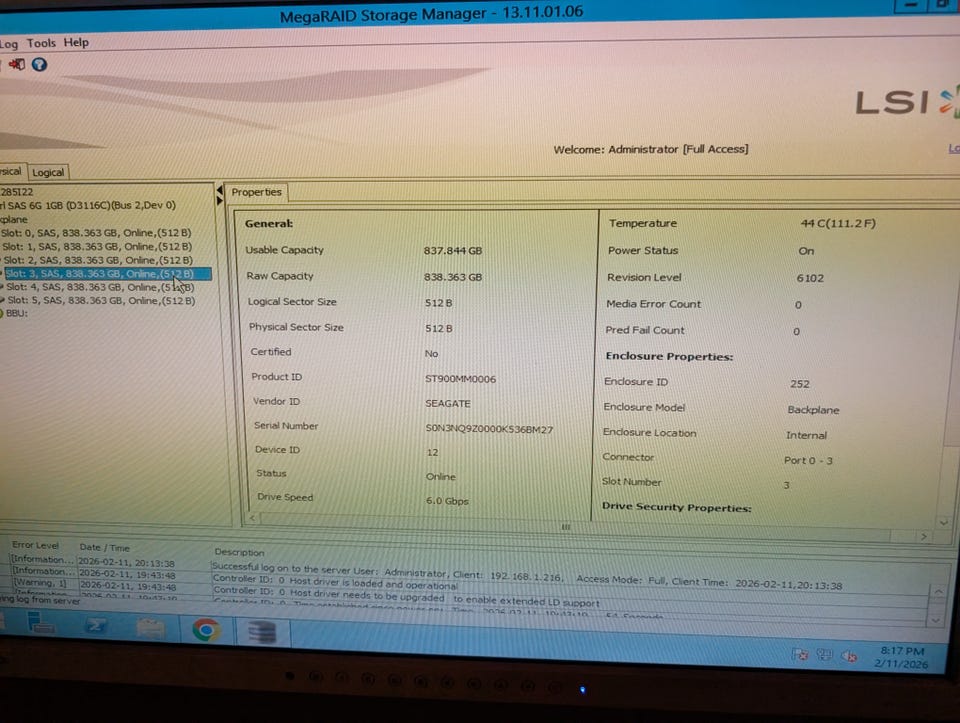Click Device ID value 12
This screenshot has width=960, height=723.
coord(432,452)
